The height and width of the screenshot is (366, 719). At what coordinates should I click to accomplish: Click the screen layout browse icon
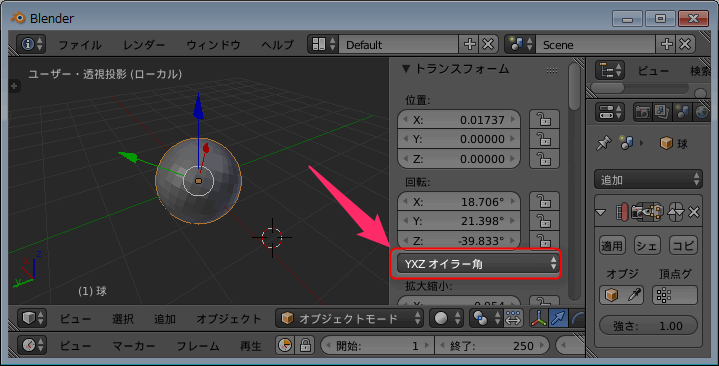pos(323,44)
